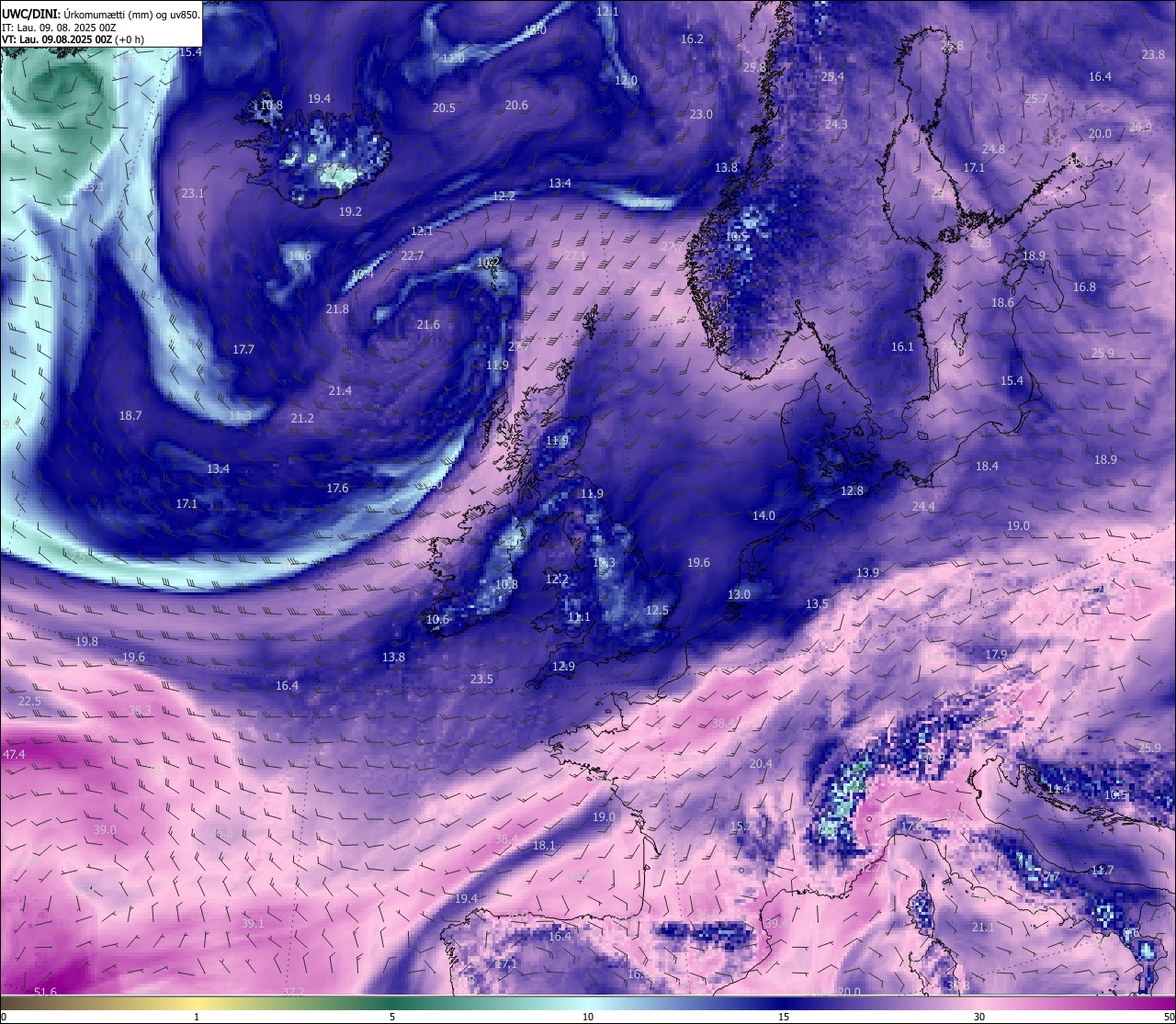Click the 12.9 value over southwest England
This screenshot has height=1024, width=1176.
[x=563, y=667]
